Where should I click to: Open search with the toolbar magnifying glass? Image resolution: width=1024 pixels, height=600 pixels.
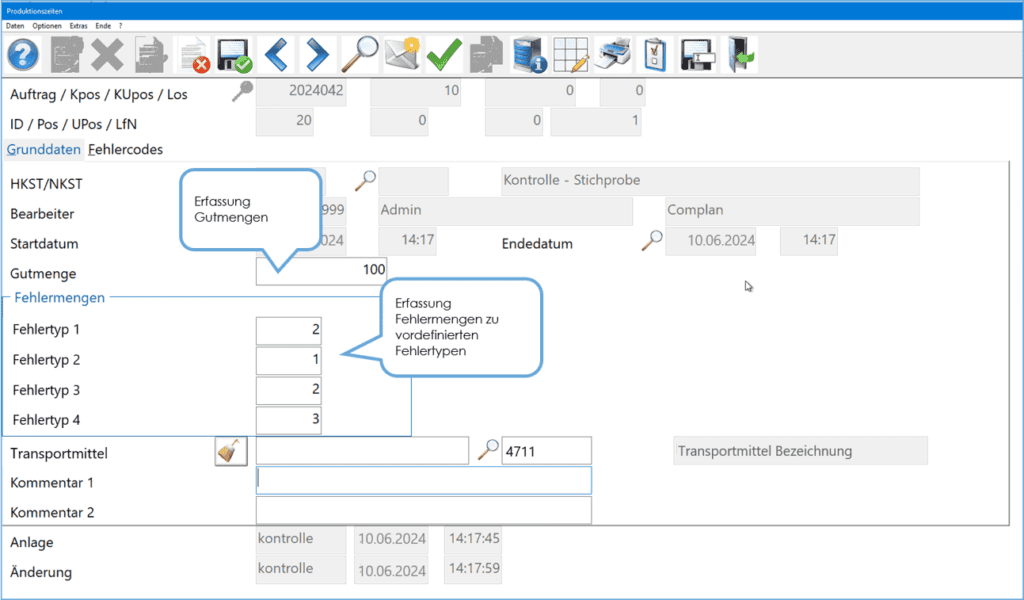[x=360, y=54]
